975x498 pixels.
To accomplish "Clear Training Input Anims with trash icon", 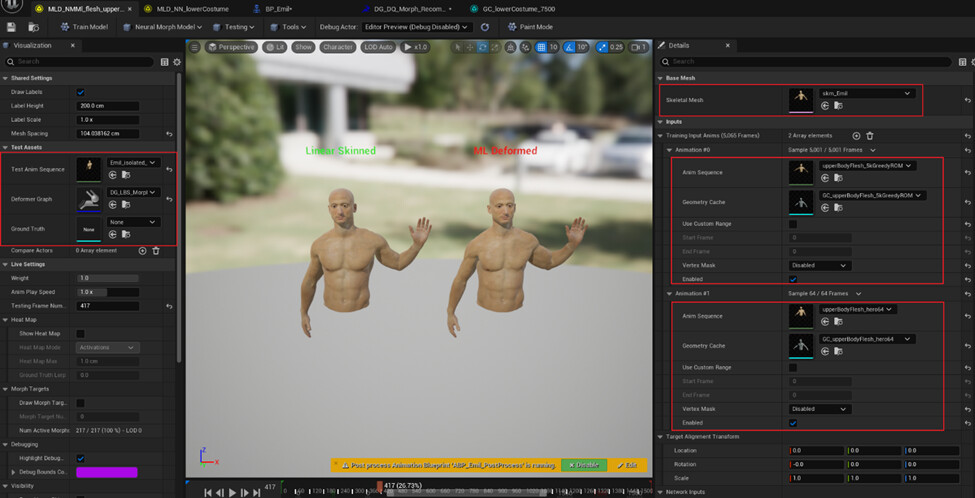I will click(870, 136).
